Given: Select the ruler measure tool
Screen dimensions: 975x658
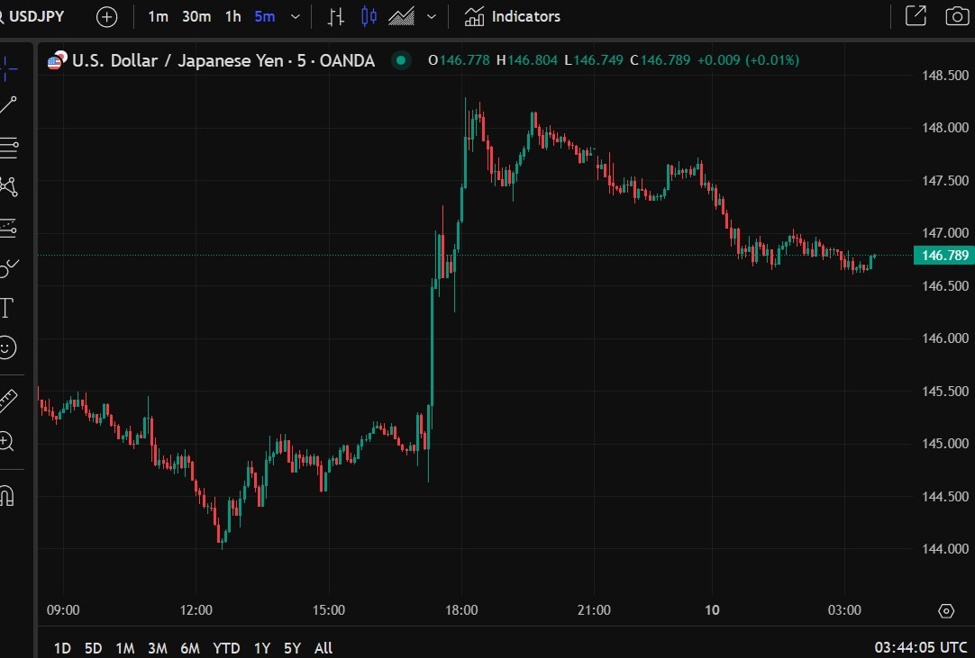Looking at the screenshot, I should point(8,401).
